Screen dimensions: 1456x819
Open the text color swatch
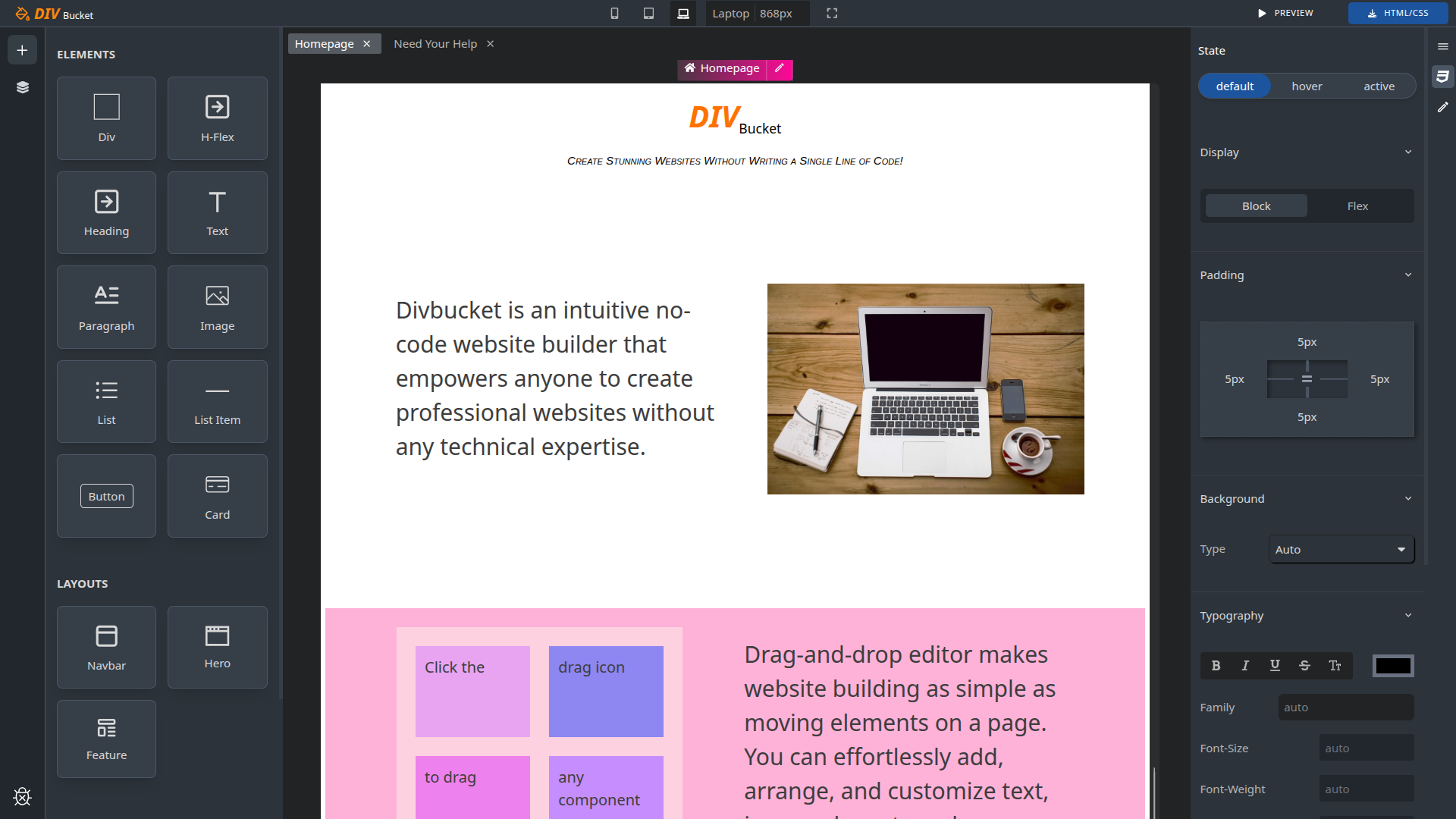pos(1393,666)
